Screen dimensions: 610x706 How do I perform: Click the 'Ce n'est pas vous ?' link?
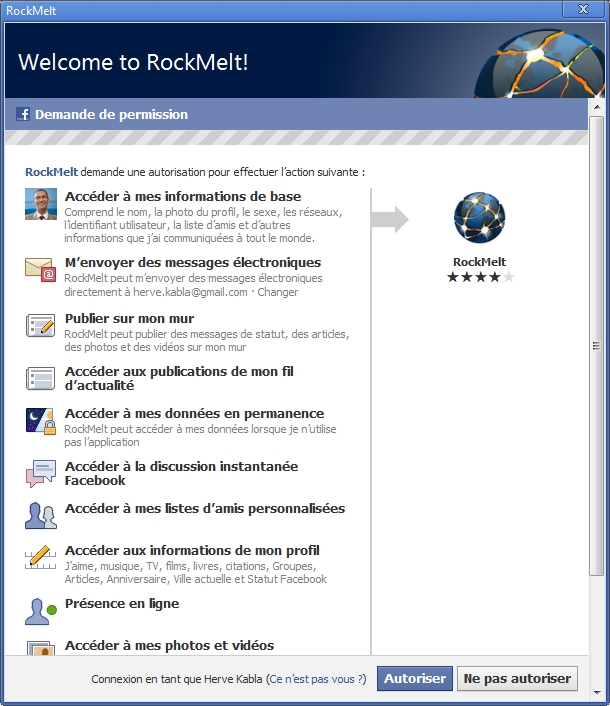[x=316, y=679]
